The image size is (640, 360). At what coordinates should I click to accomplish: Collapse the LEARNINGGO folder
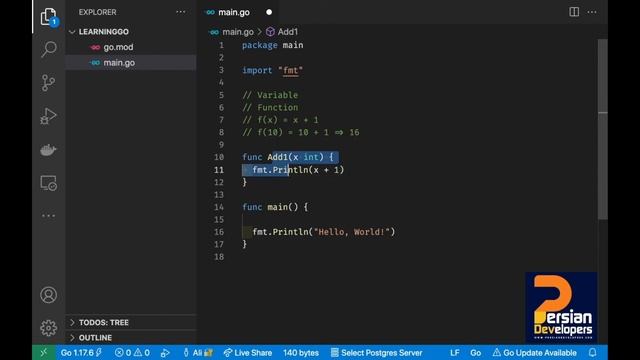coord(131,31)
